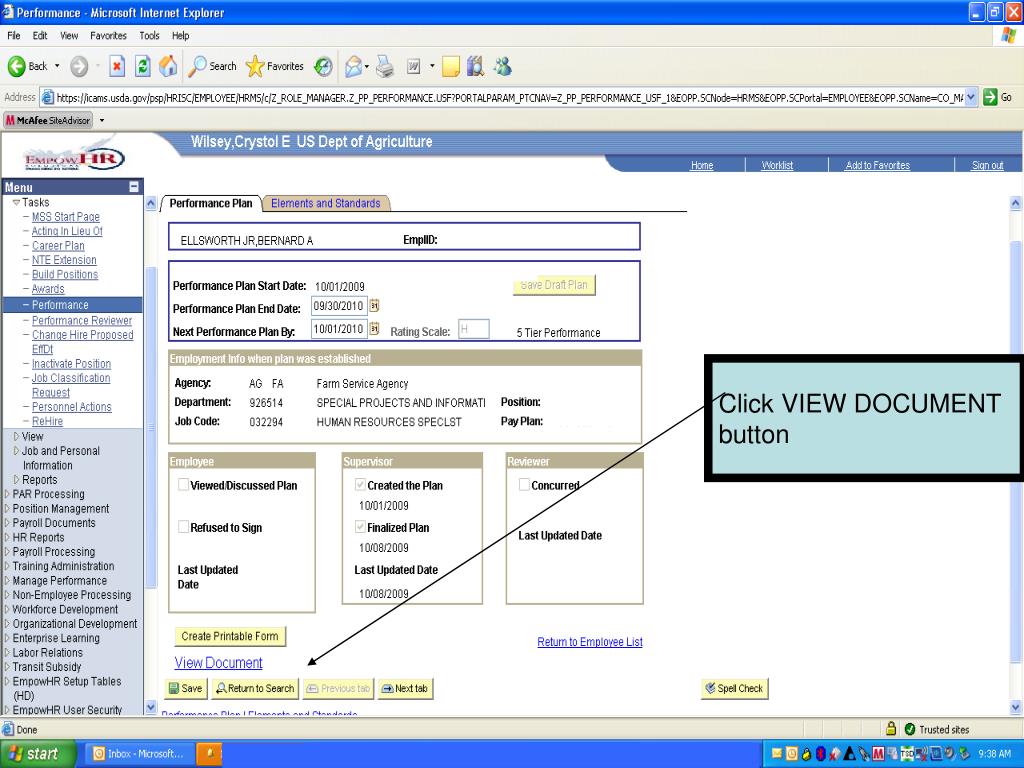Screen dimensions: 1024x768
Task: Switch to Elements and Standards tab
Action: tap(325, 203)
